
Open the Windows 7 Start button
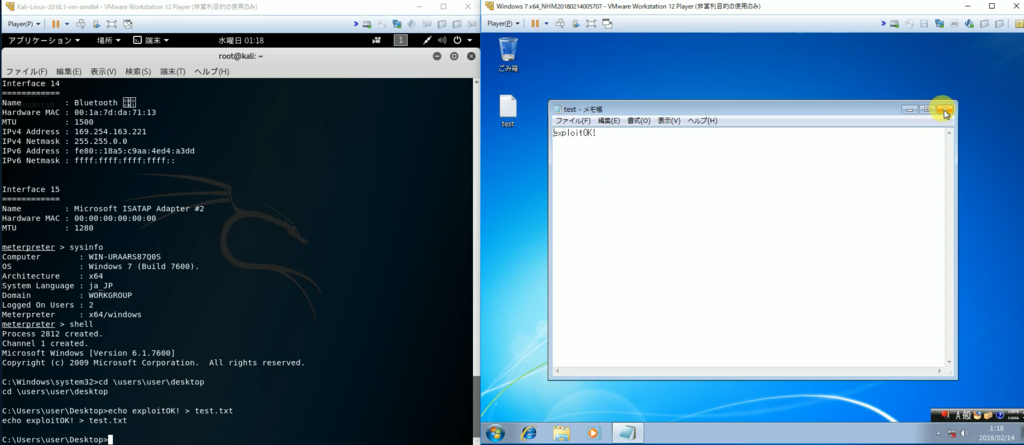tap(494, 433)
